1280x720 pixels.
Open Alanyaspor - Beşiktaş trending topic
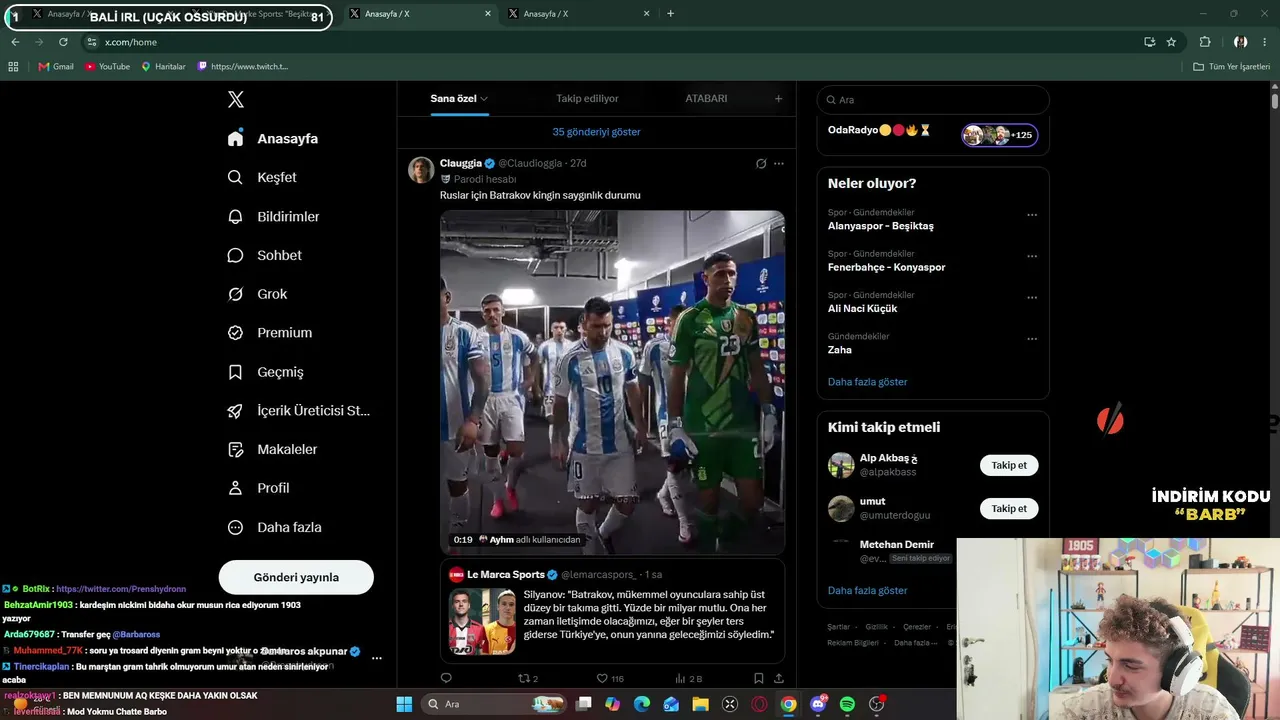(x=880, y=226)
